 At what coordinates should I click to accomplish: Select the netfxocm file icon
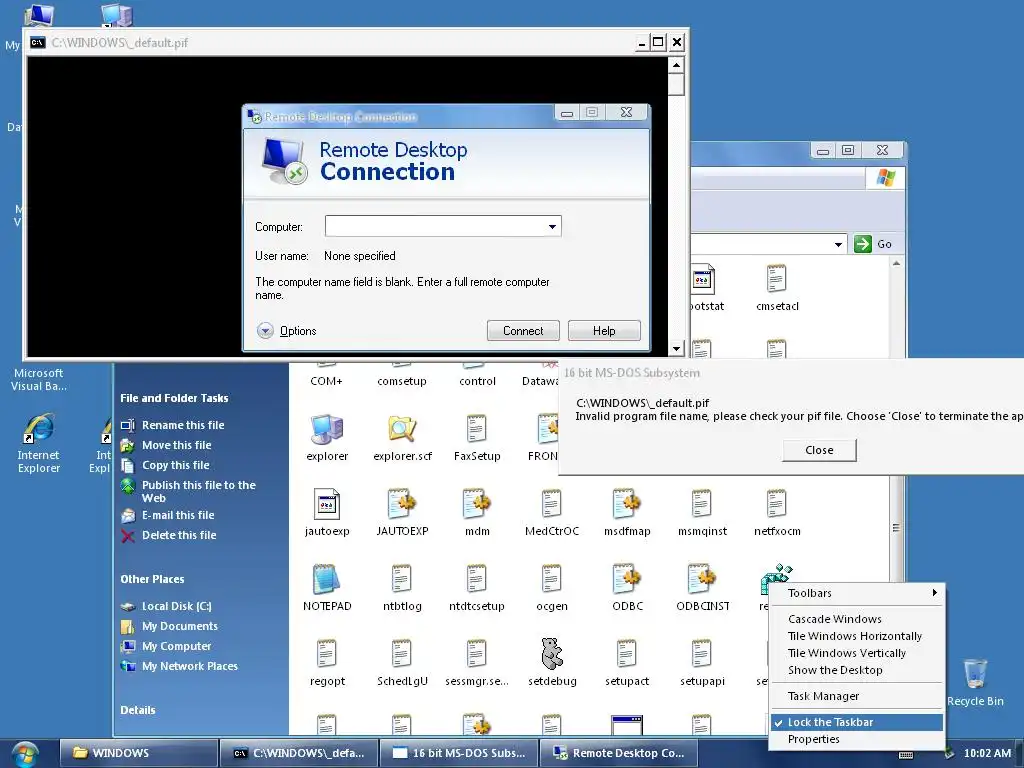[777, 504]
